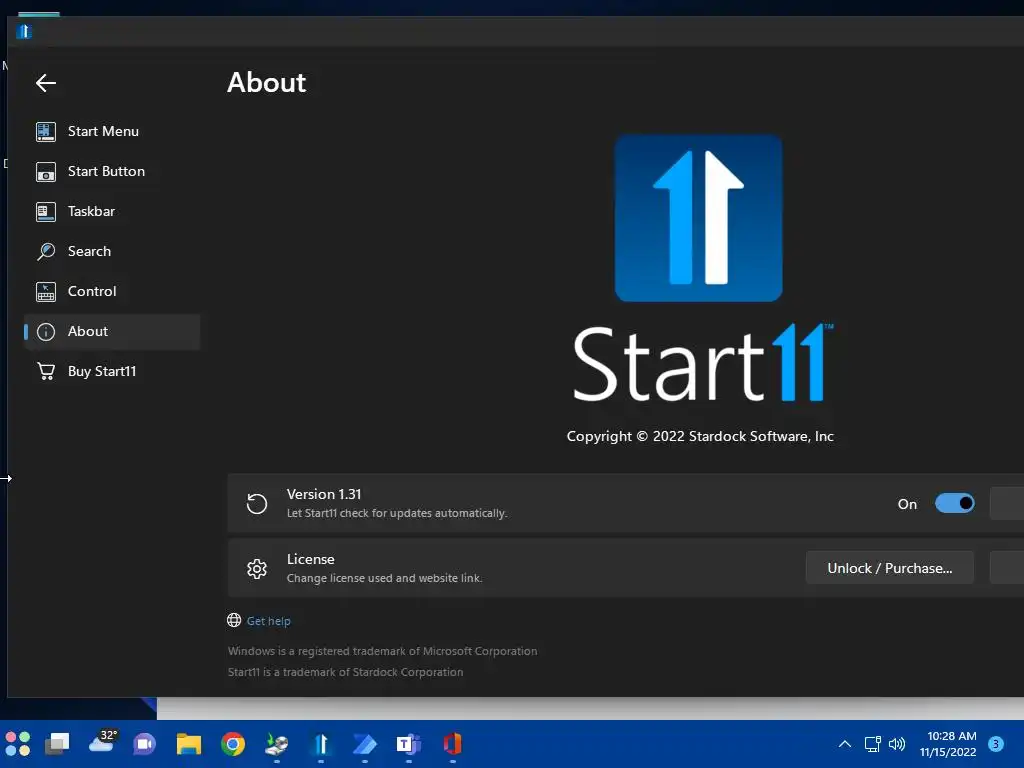The width and height of the screenshot is (1024, 768).
Task: Open the green drive utility taskbar icon
Action: (277, 744)
